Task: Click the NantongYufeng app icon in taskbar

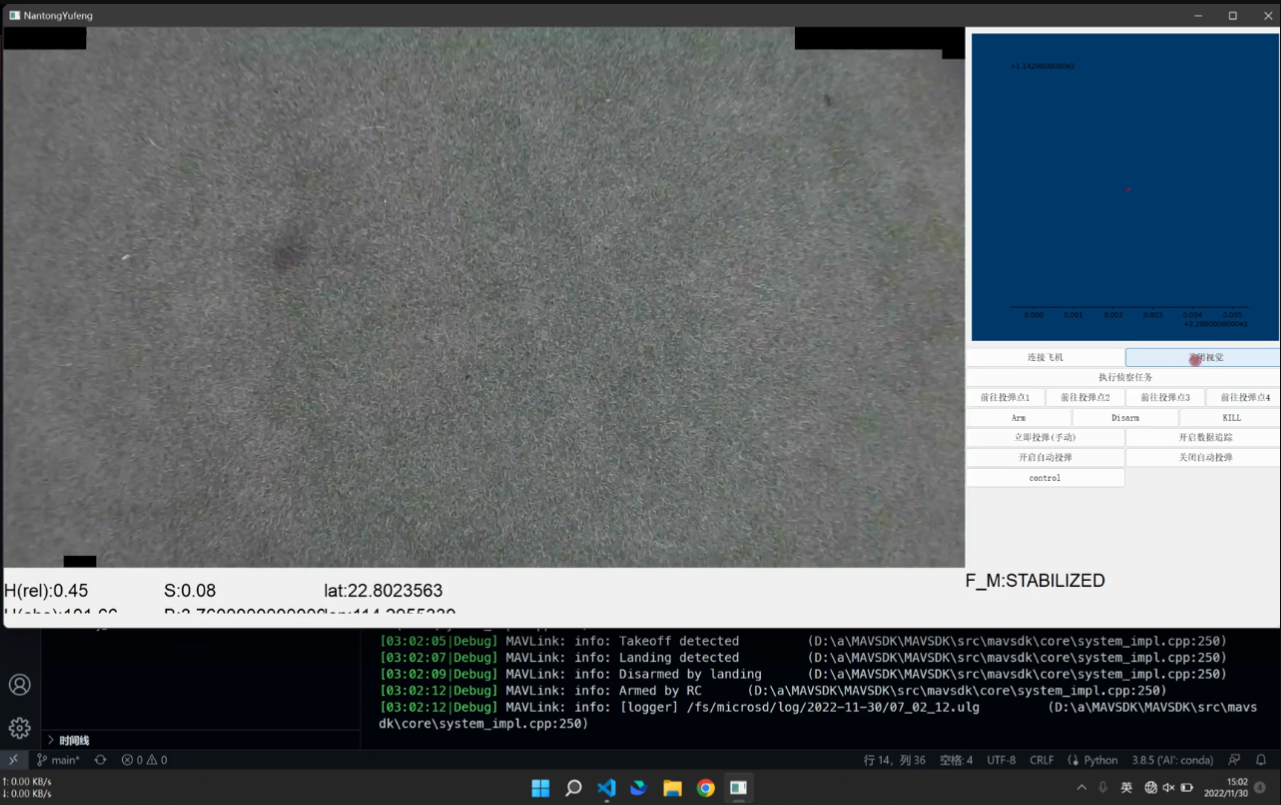Action: click(738, 788)
